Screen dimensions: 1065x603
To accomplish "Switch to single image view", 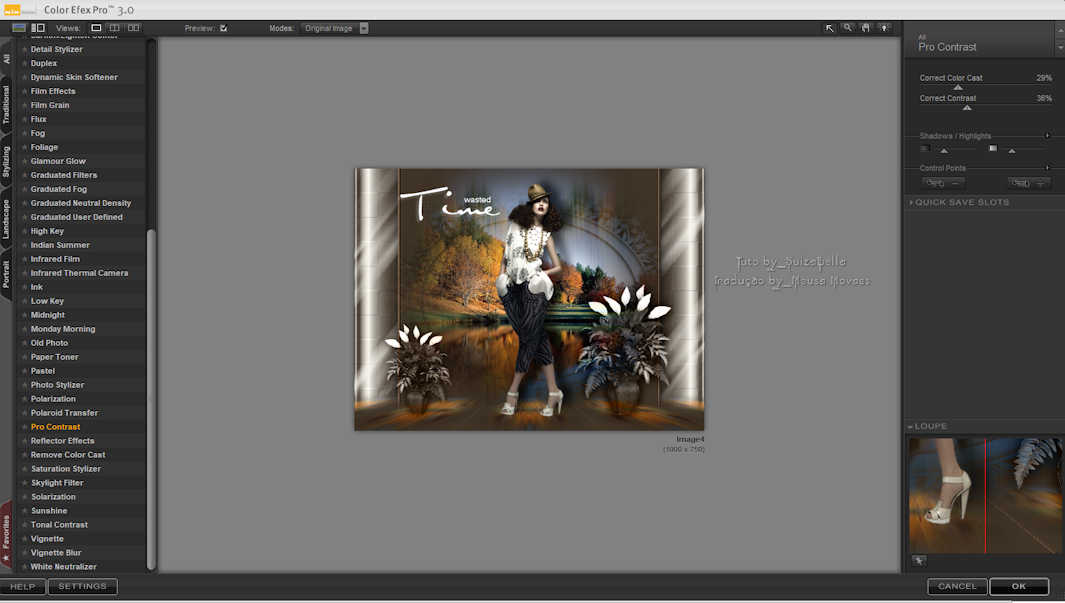I will pos(96,28).
